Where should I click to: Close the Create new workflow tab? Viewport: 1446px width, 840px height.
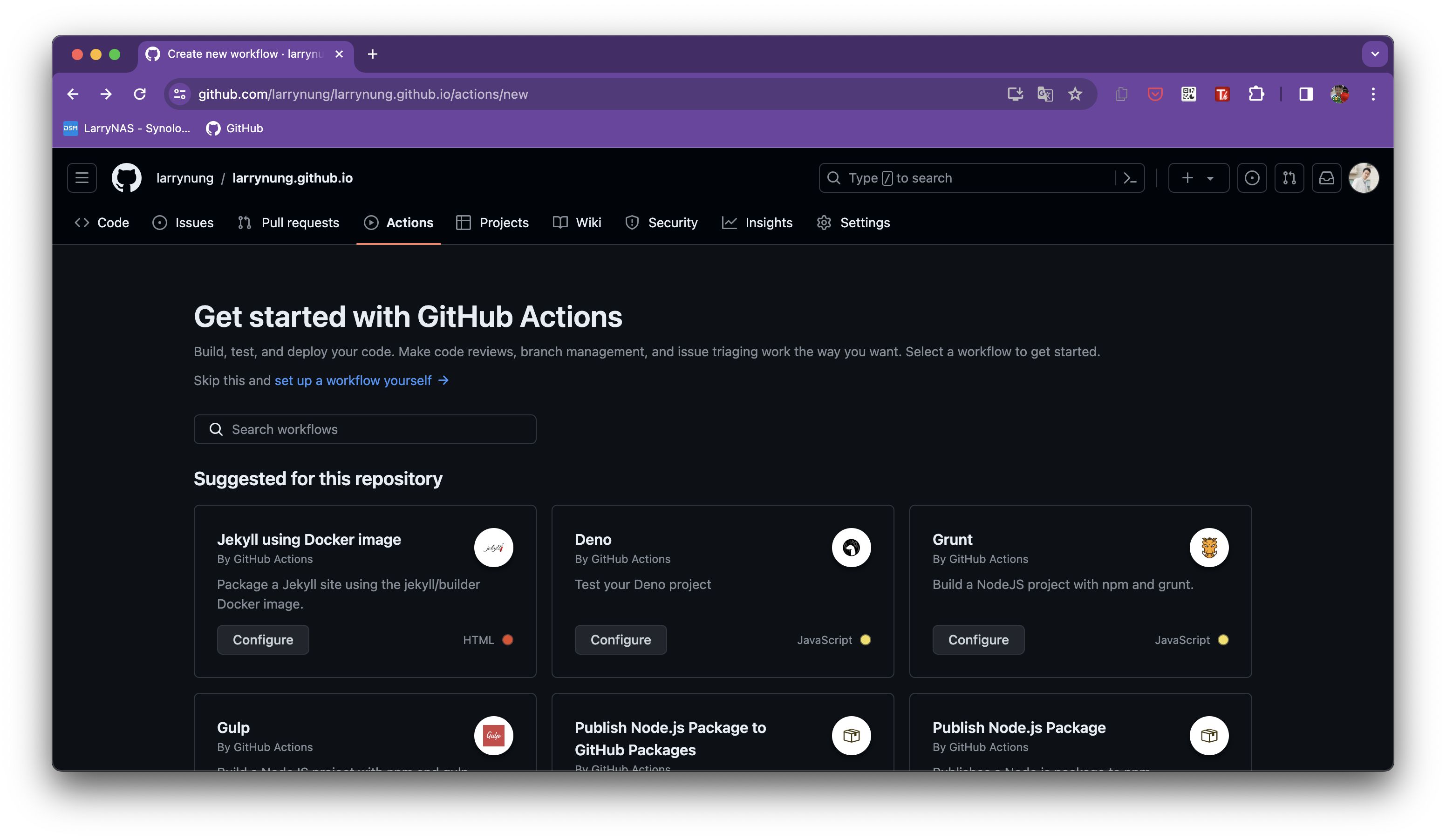[x=339, y=54]
